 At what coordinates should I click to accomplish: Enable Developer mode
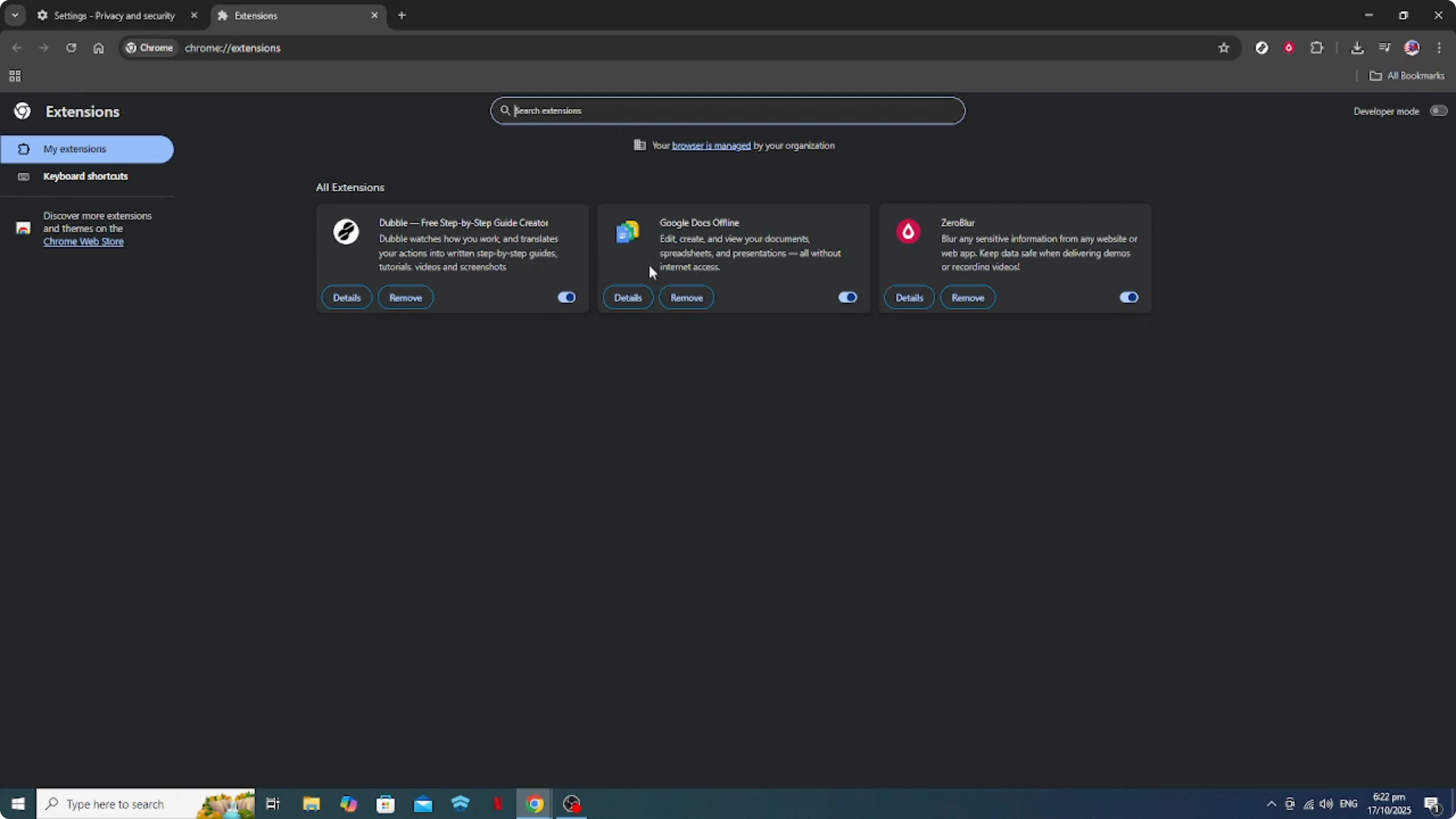pyautogui.click(x=1437, y=111)
